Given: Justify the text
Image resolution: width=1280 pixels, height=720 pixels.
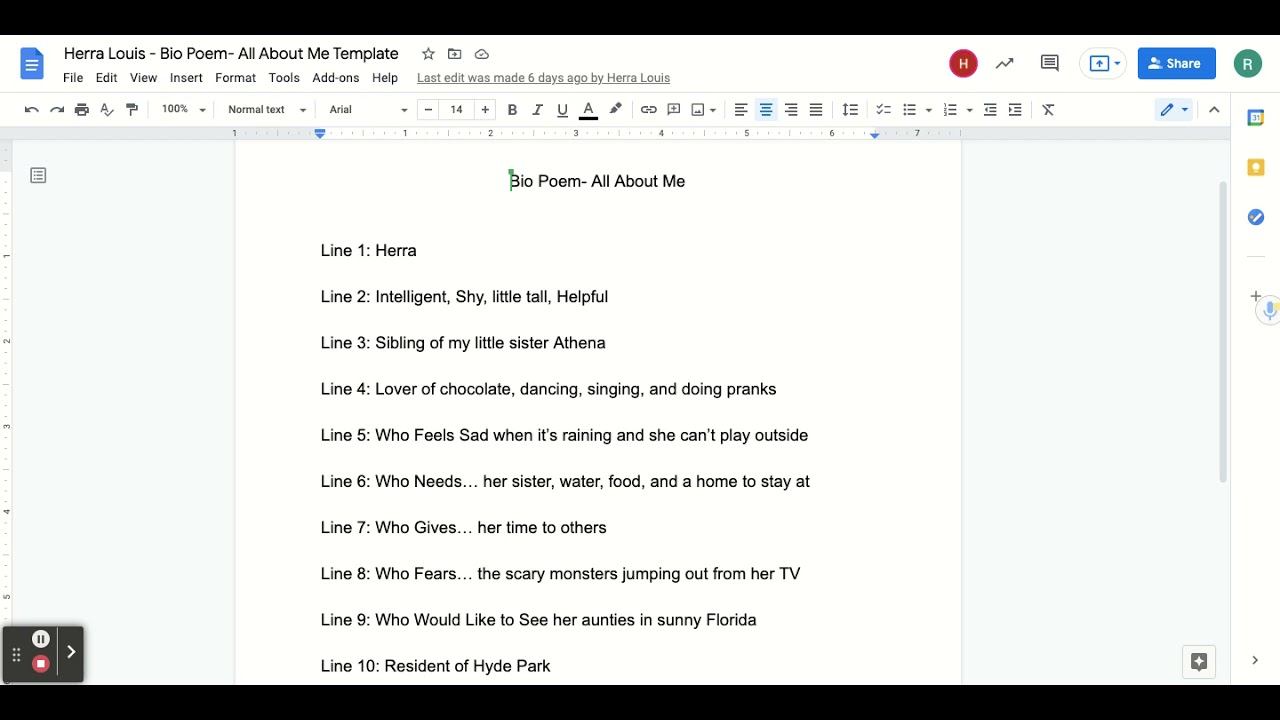Looking at the screenshot, I should coord(816,110).
